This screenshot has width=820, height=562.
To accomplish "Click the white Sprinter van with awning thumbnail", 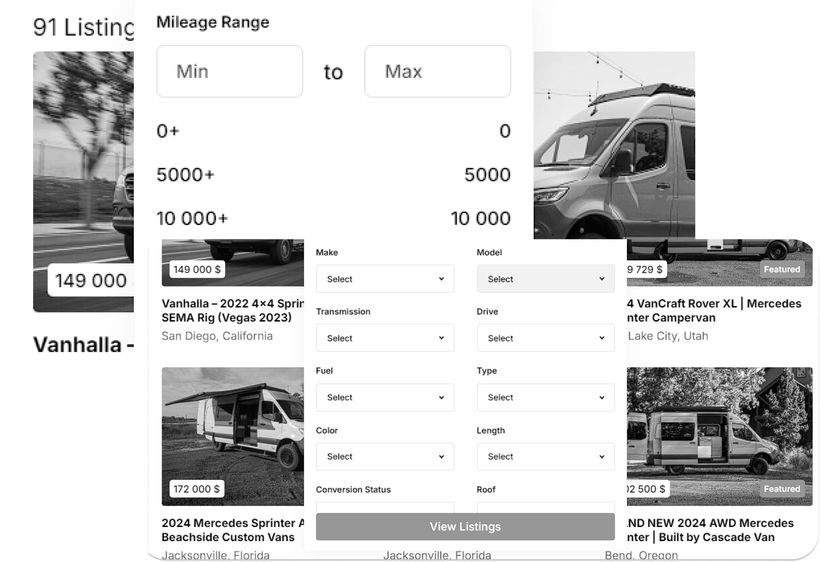I will click(x=233, y=436).
